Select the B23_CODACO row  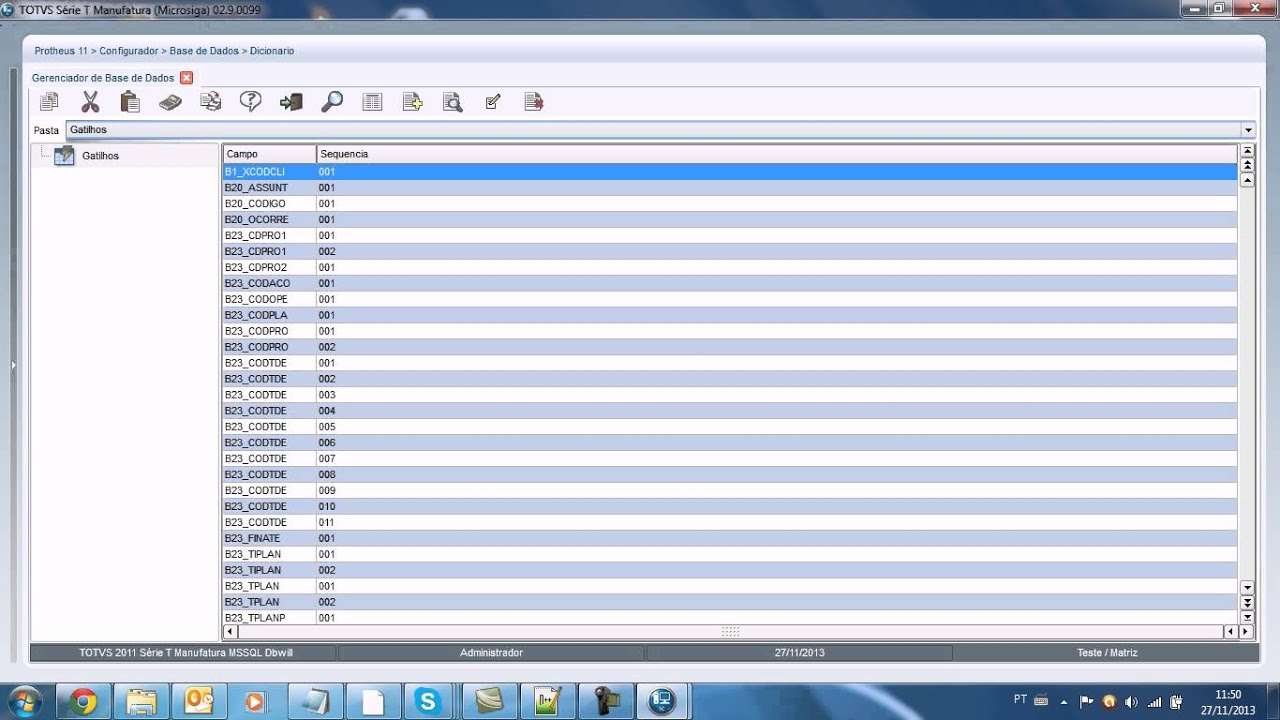coord(730,284)
